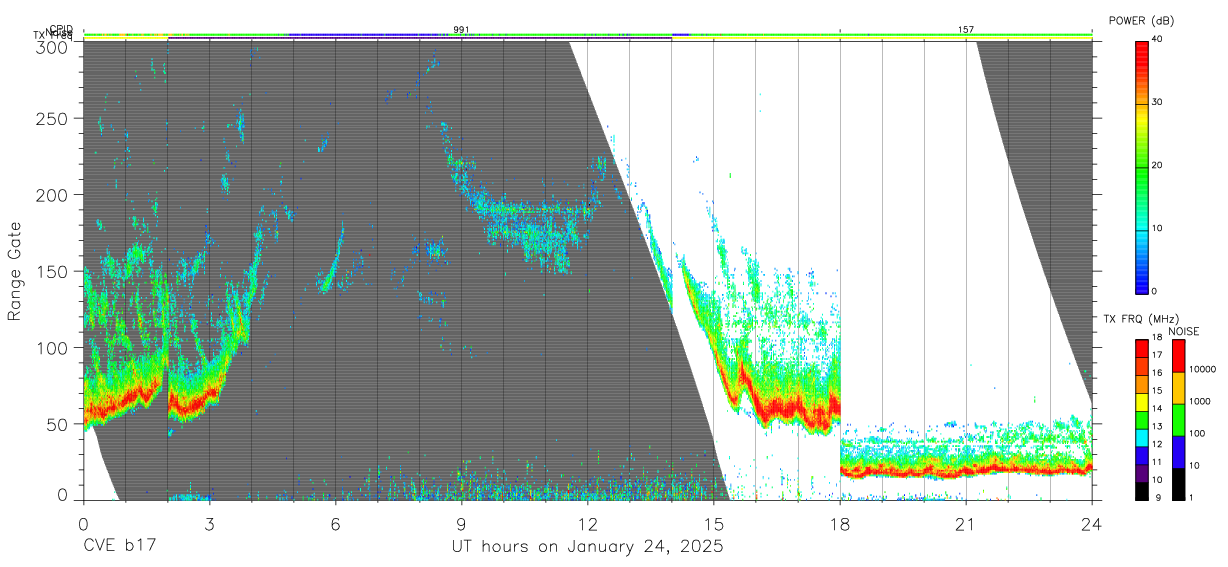Click the 21 tick on the UT hours axis
The width and height of the screenshot is (1228, 567).
pos(966,523)
